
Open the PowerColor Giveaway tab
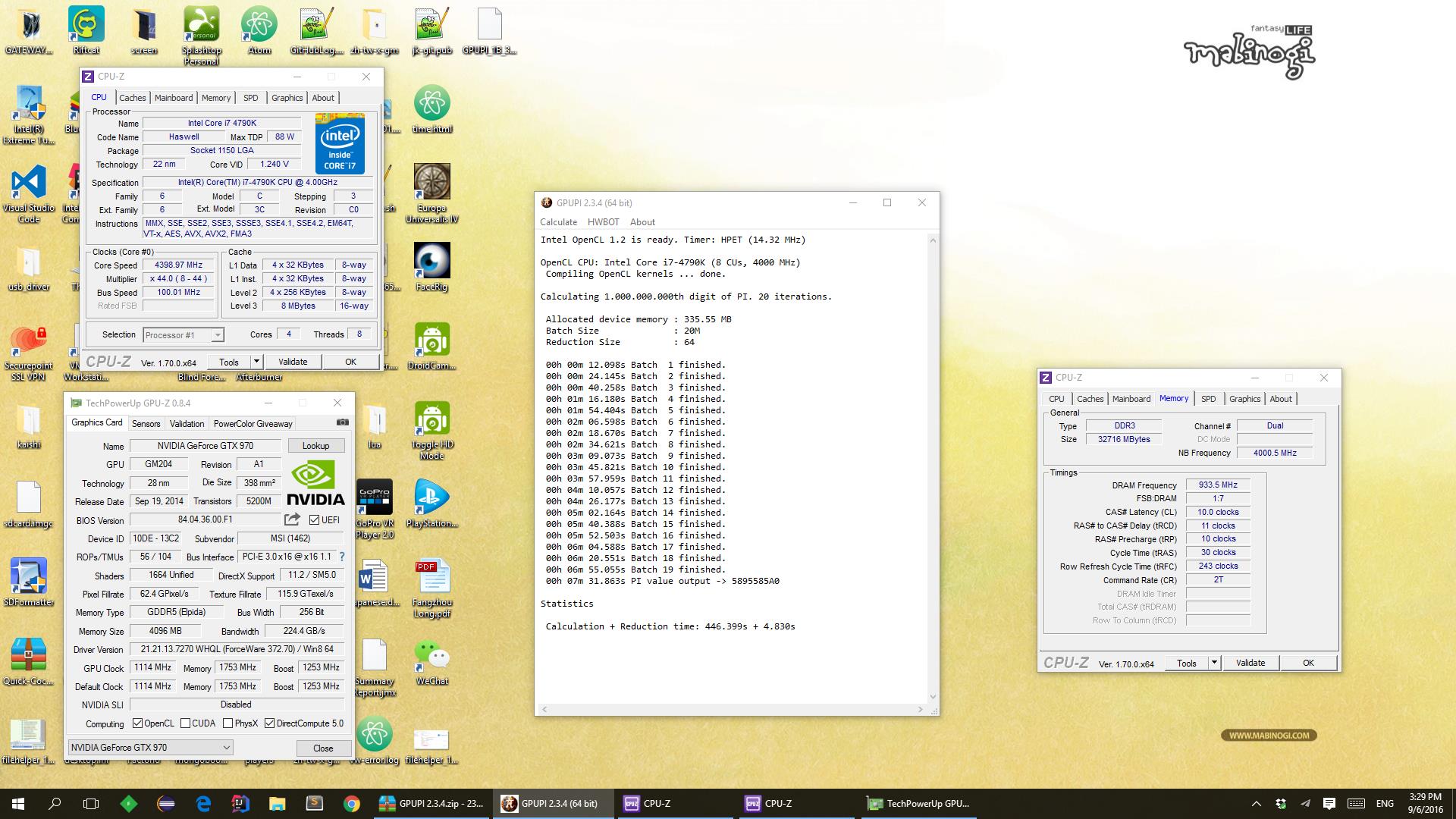pos(253,424)
